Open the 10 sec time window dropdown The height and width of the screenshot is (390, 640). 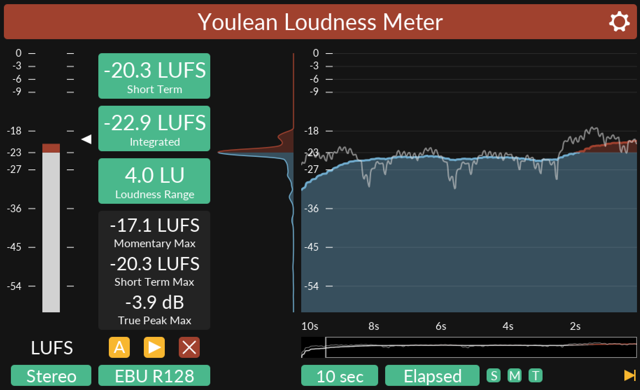point(340,375)
